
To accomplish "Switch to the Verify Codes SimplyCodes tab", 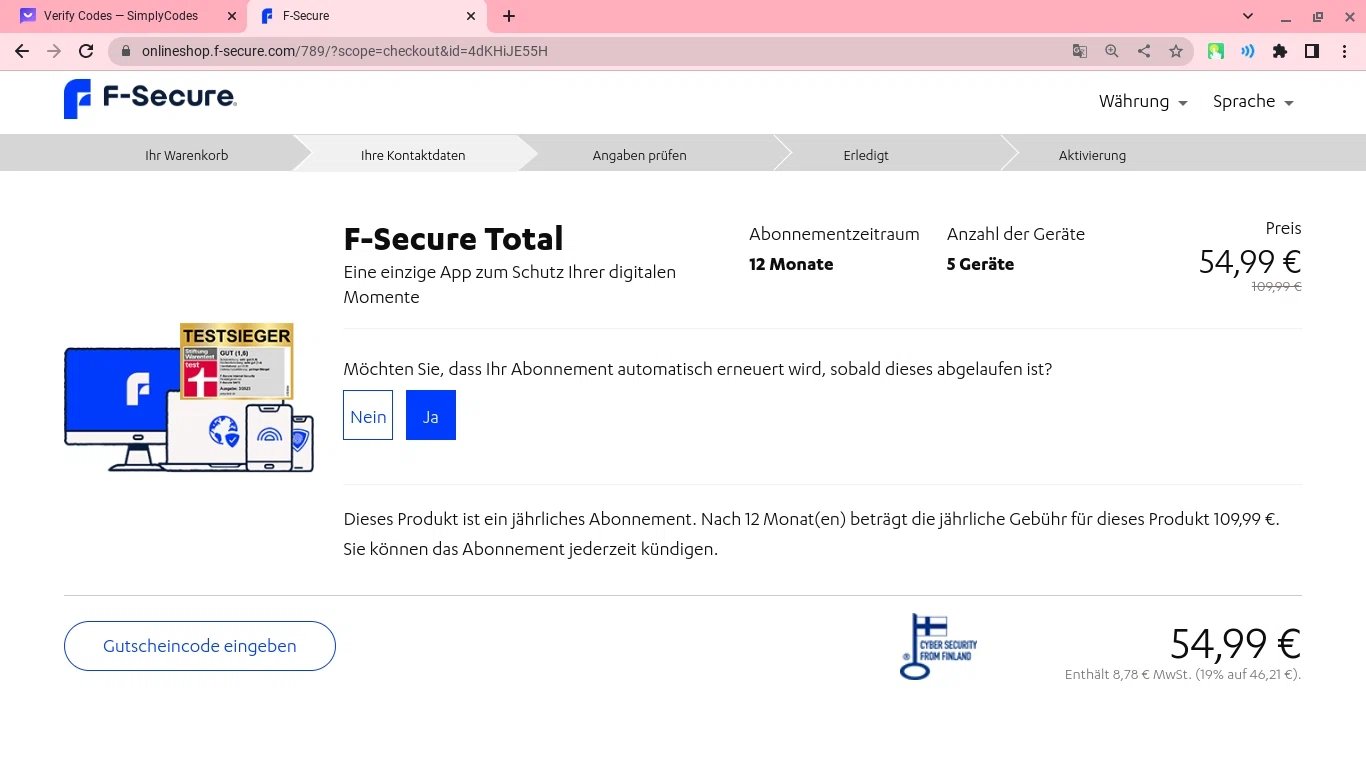I will [x=120, y=16].
